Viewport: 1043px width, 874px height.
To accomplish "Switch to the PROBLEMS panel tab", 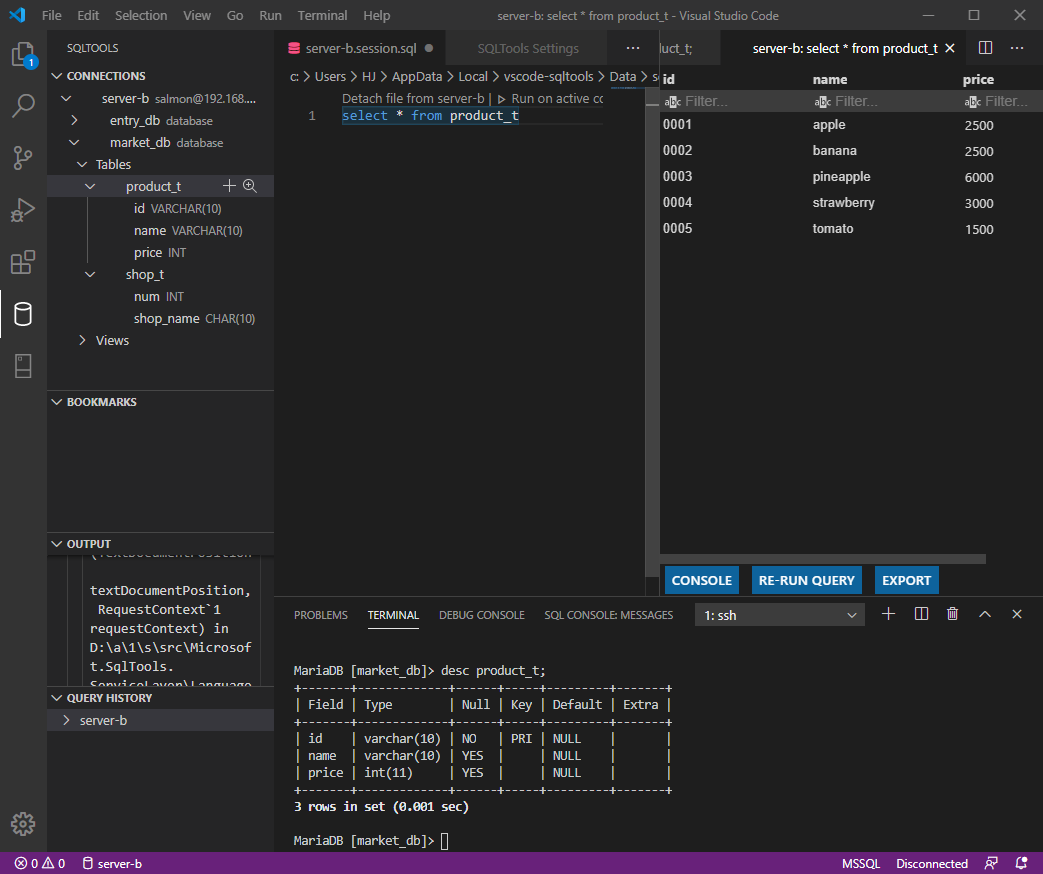I will coord(321,615).
